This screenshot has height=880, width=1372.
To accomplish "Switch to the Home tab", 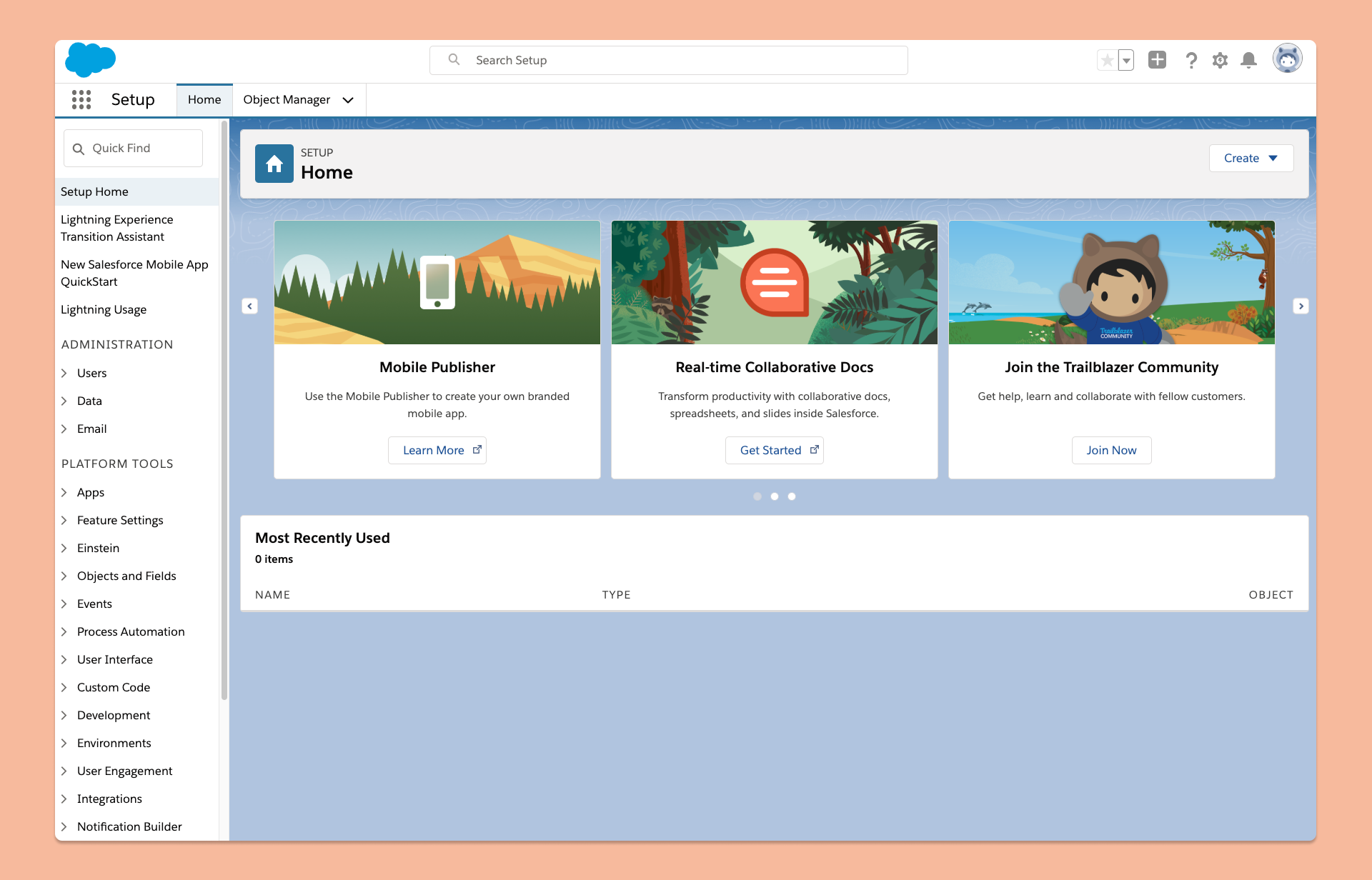I will (x=204, y=100).
